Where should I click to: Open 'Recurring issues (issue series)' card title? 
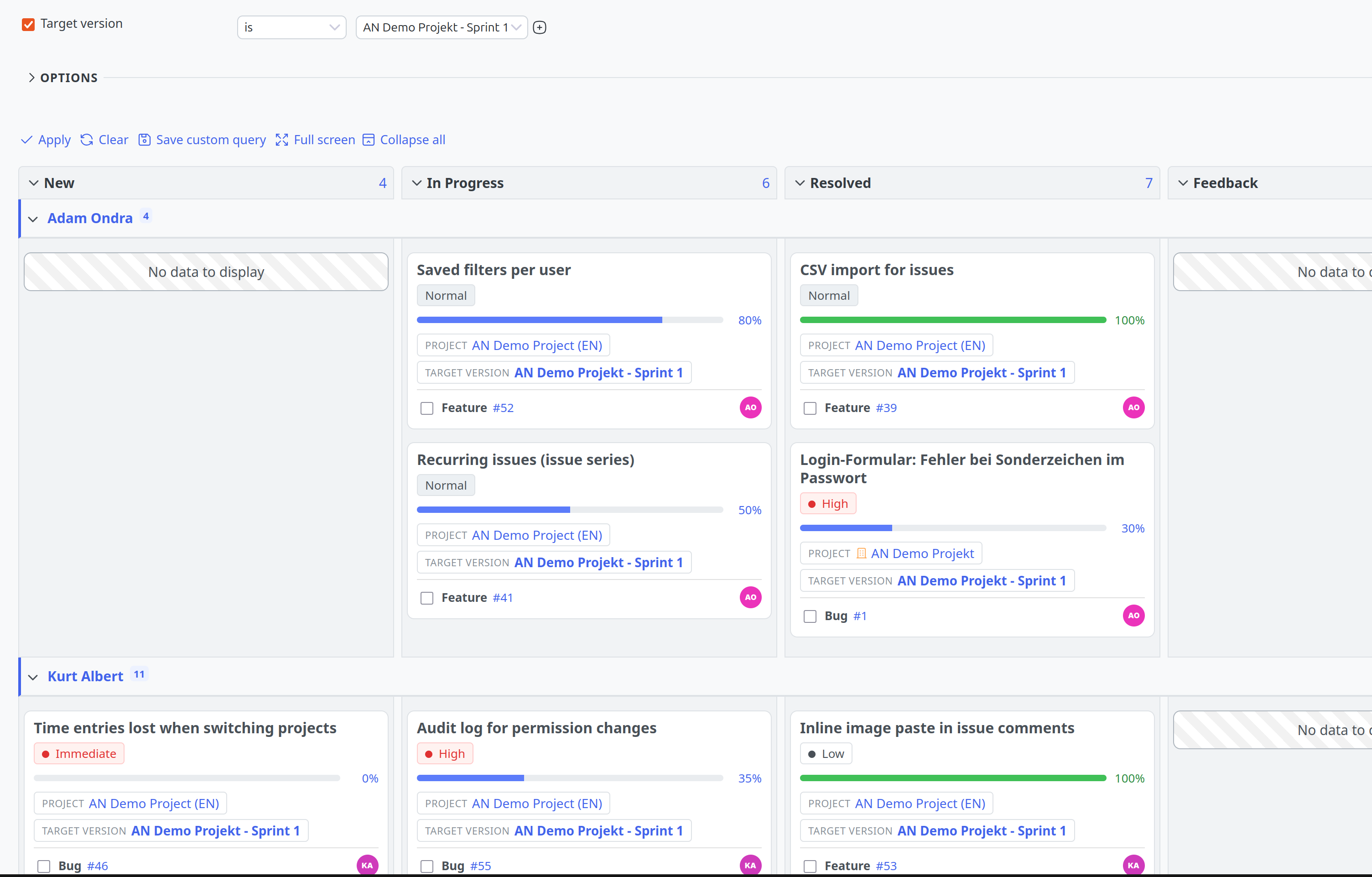tap(525, 459)
